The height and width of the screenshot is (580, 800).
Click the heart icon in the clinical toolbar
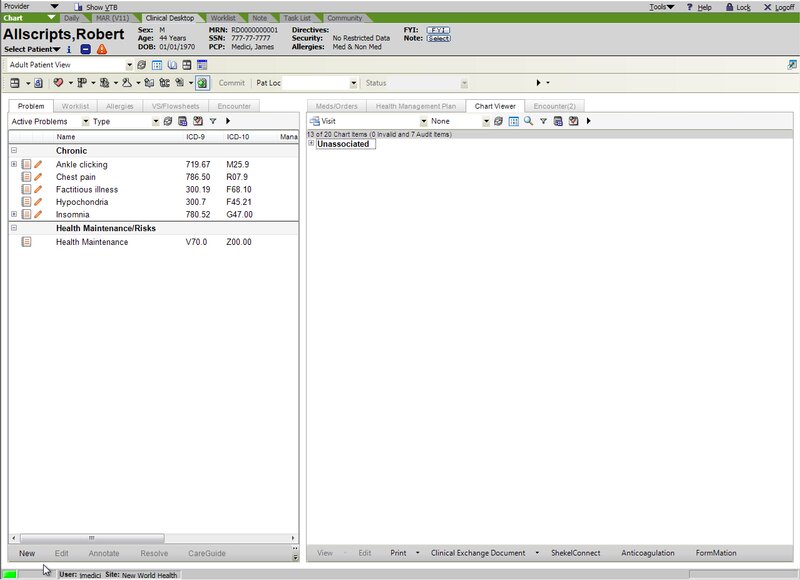pyautogui.click(x=58, y=83)
